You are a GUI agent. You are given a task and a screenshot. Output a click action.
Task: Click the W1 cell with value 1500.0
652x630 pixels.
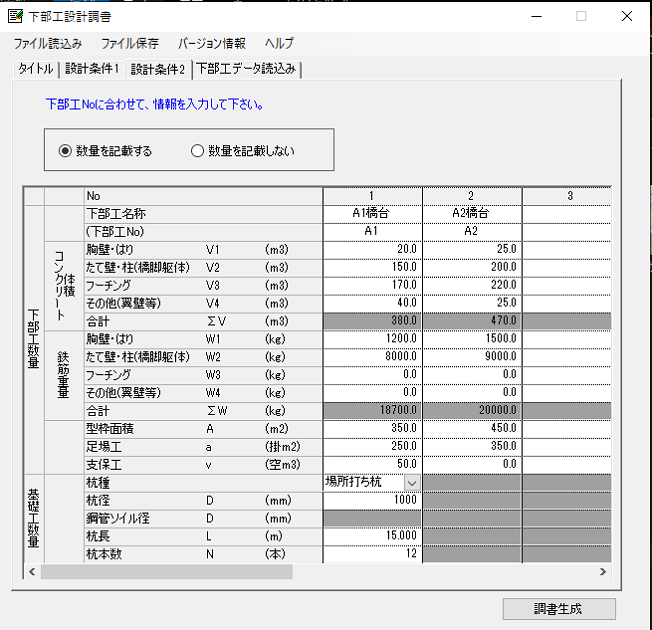(x=472, y=339)
